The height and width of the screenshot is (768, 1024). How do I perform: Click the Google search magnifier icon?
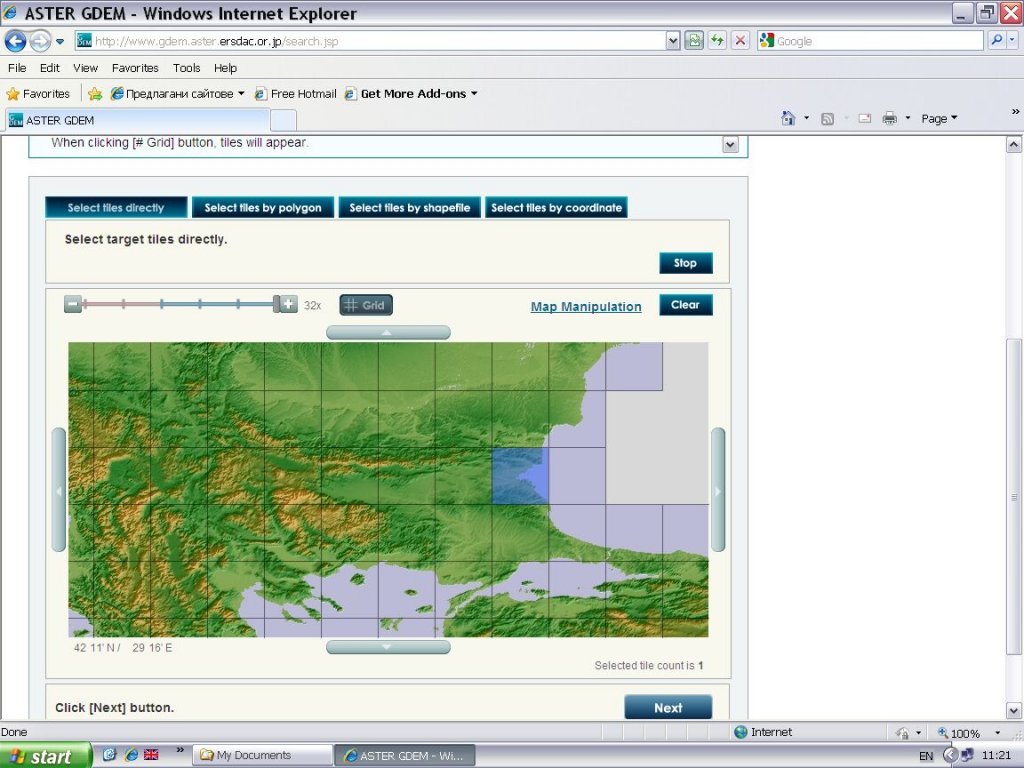click(x=997, y=41)
